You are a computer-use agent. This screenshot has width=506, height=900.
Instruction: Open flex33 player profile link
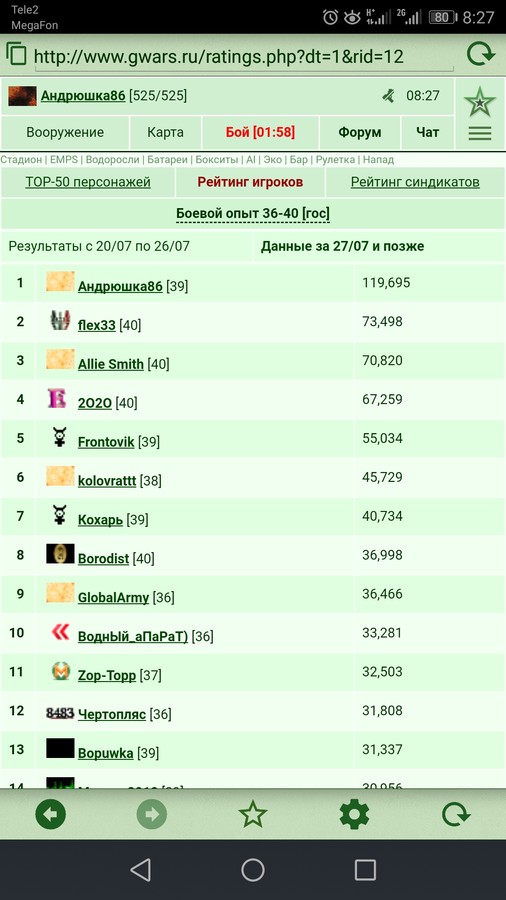click(x=96, y=325)
